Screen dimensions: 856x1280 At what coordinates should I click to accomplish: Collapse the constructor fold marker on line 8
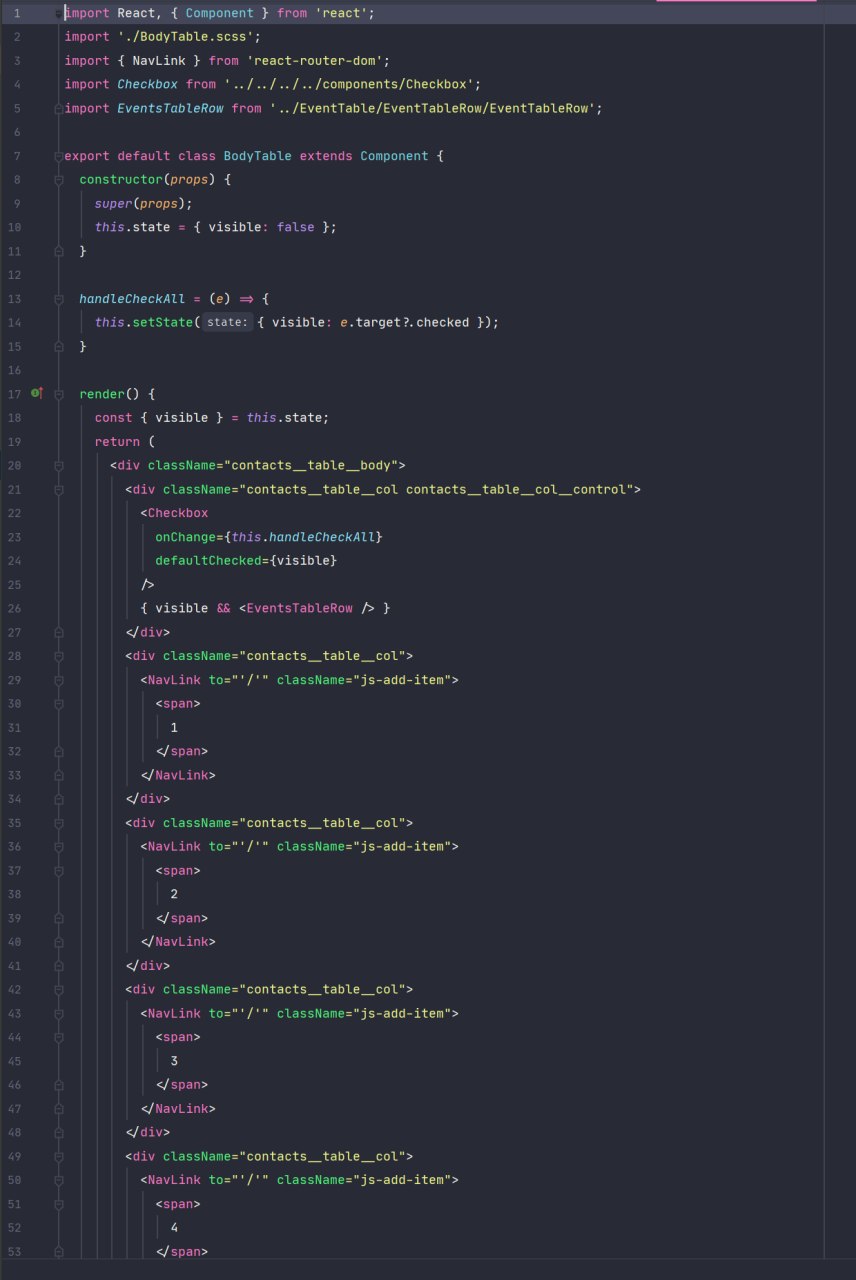click(59, 180)
